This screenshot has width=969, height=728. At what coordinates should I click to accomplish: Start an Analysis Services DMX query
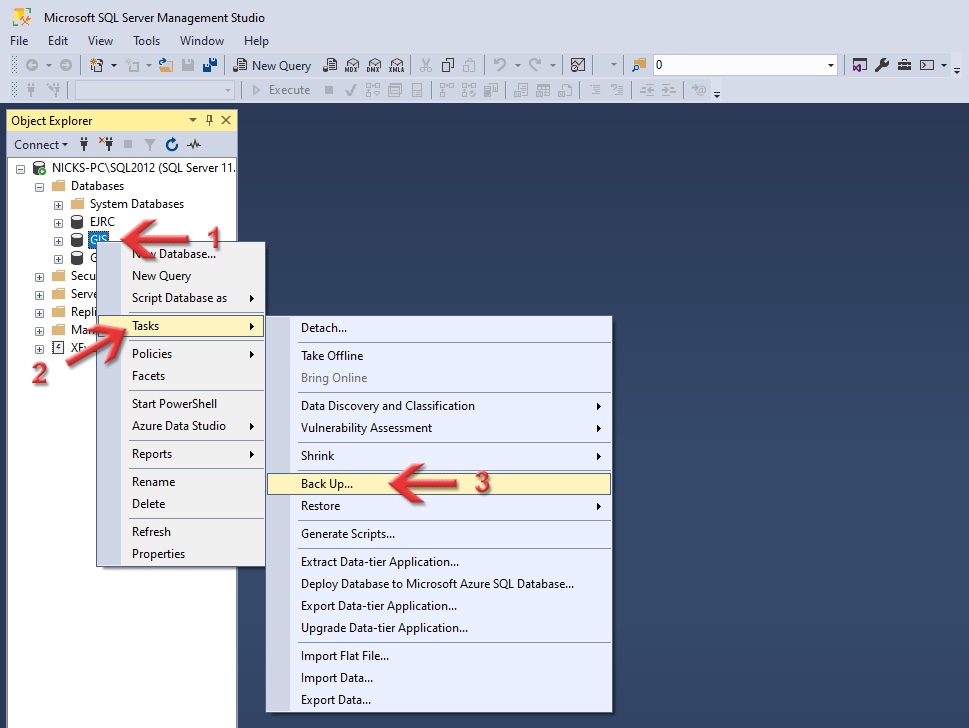374,65
